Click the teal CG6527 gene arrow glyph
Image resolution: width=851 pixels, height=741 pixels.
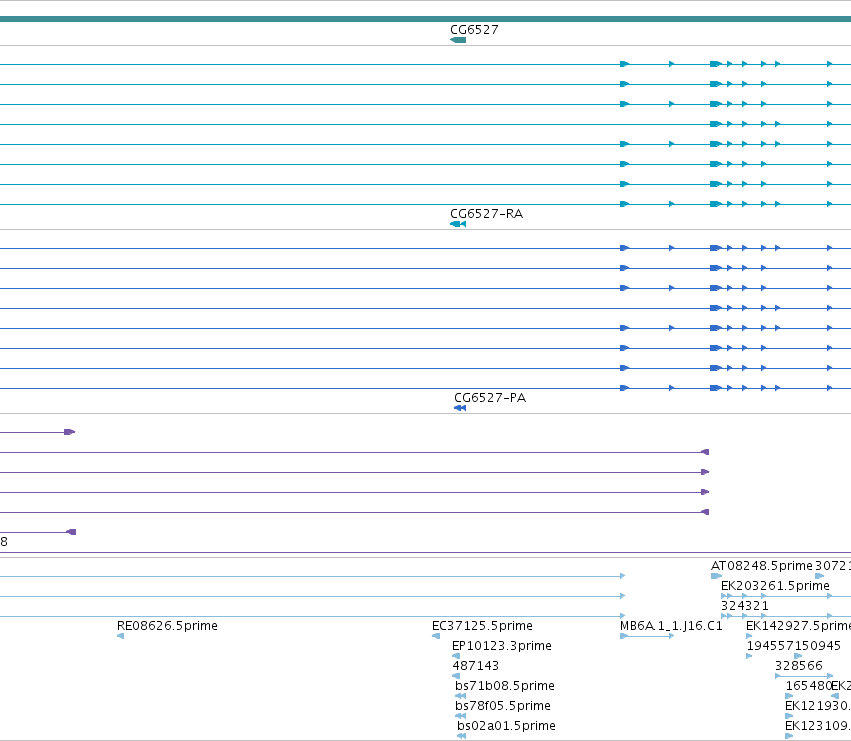[458, 40]
